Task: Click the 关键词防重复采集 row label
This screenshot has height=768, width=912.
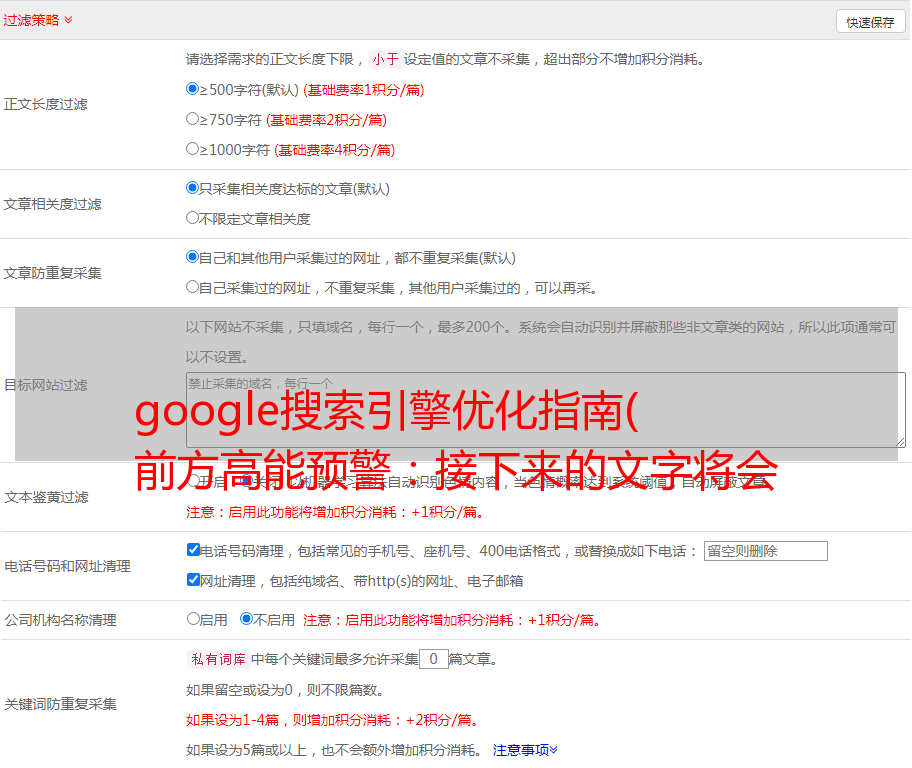Action: click(60, 705)
